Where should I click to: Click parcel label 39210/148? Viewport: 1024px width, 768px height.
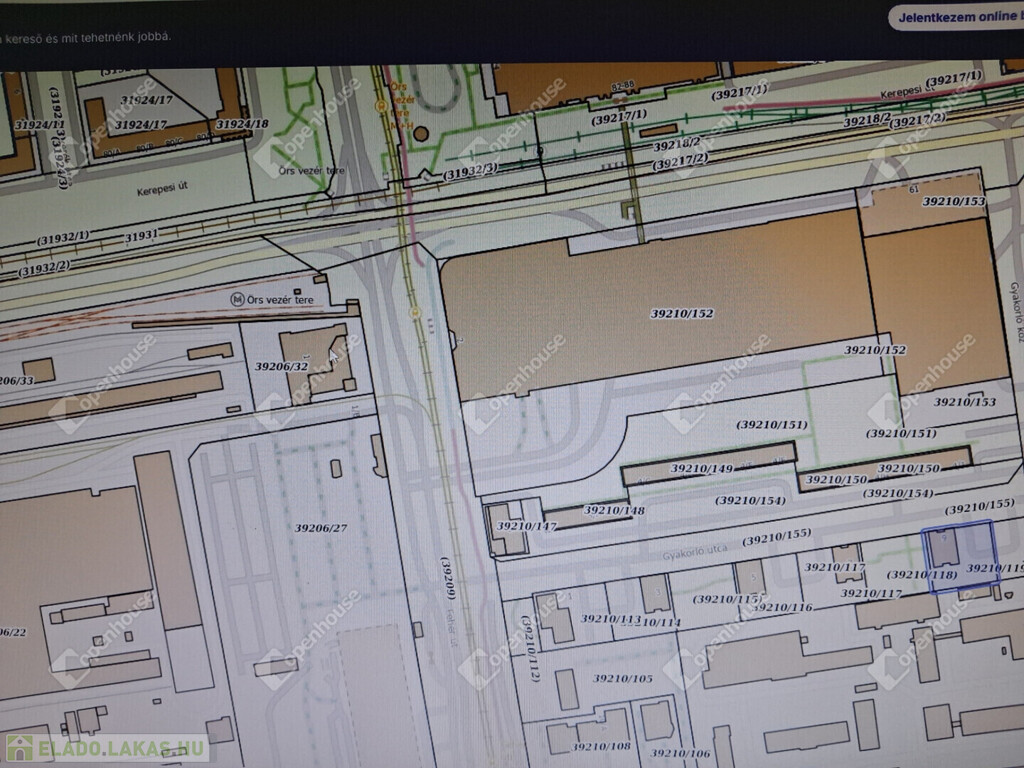pyautogui.click(x=614, y=510)
